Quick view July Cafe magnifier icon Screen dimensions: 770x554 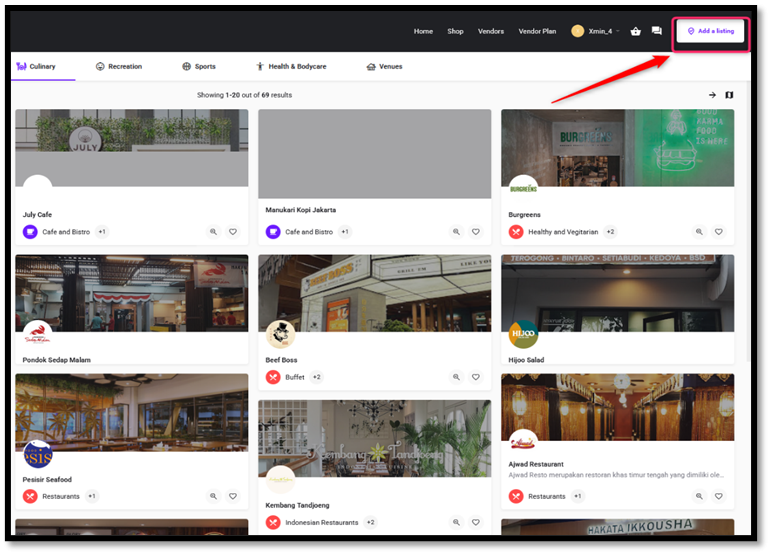pos(213,232)
